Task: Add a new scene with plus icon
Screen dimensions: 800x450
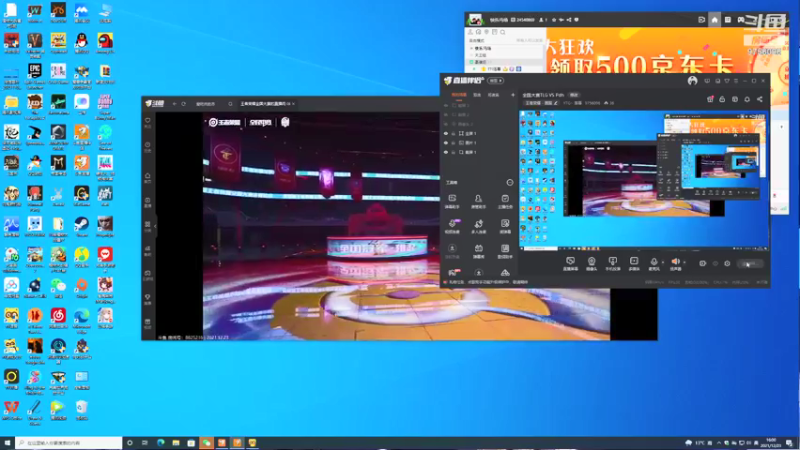Action: click(513, 95)
